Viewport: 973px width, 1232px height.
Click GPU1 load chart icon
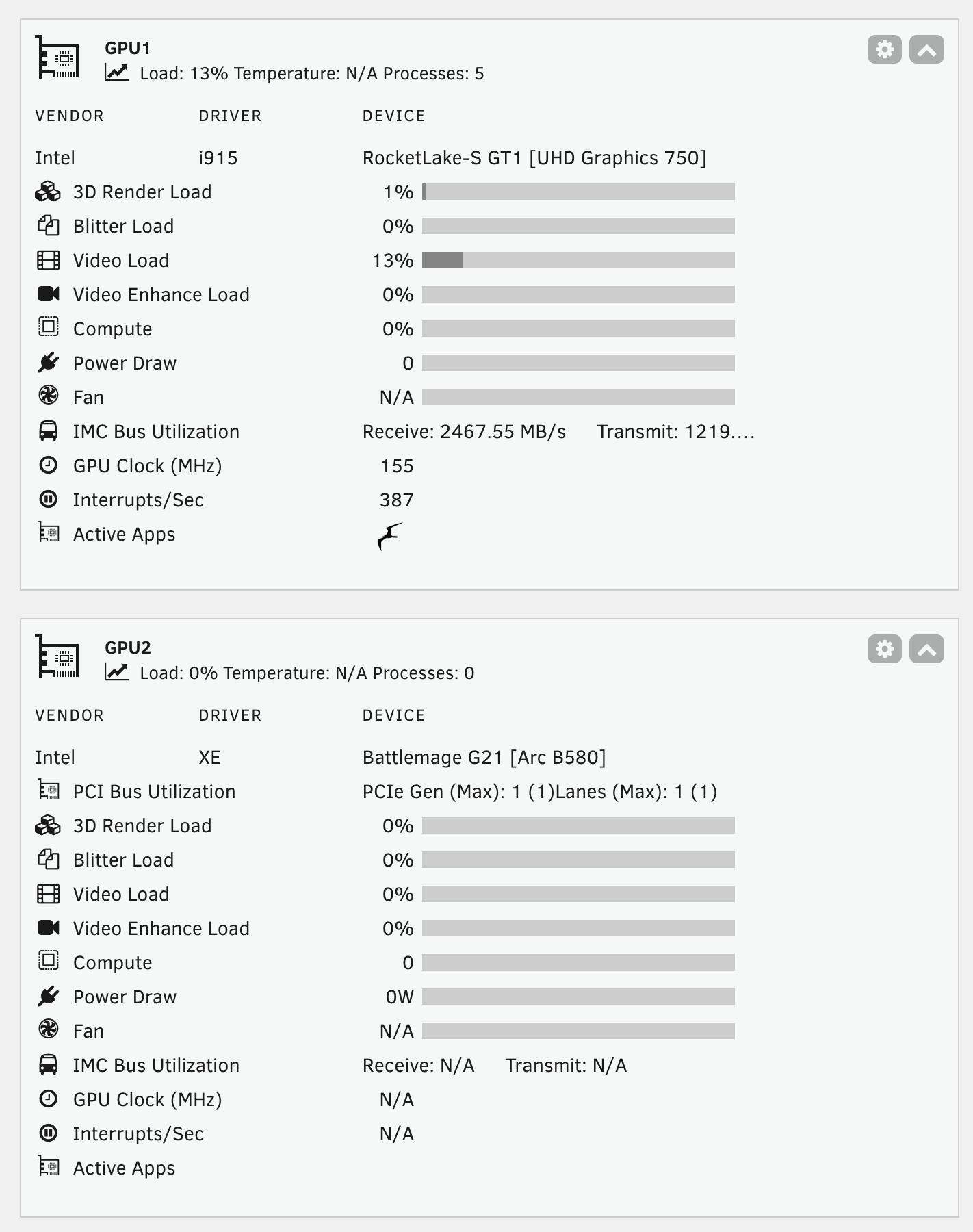[x=116, y=73]
